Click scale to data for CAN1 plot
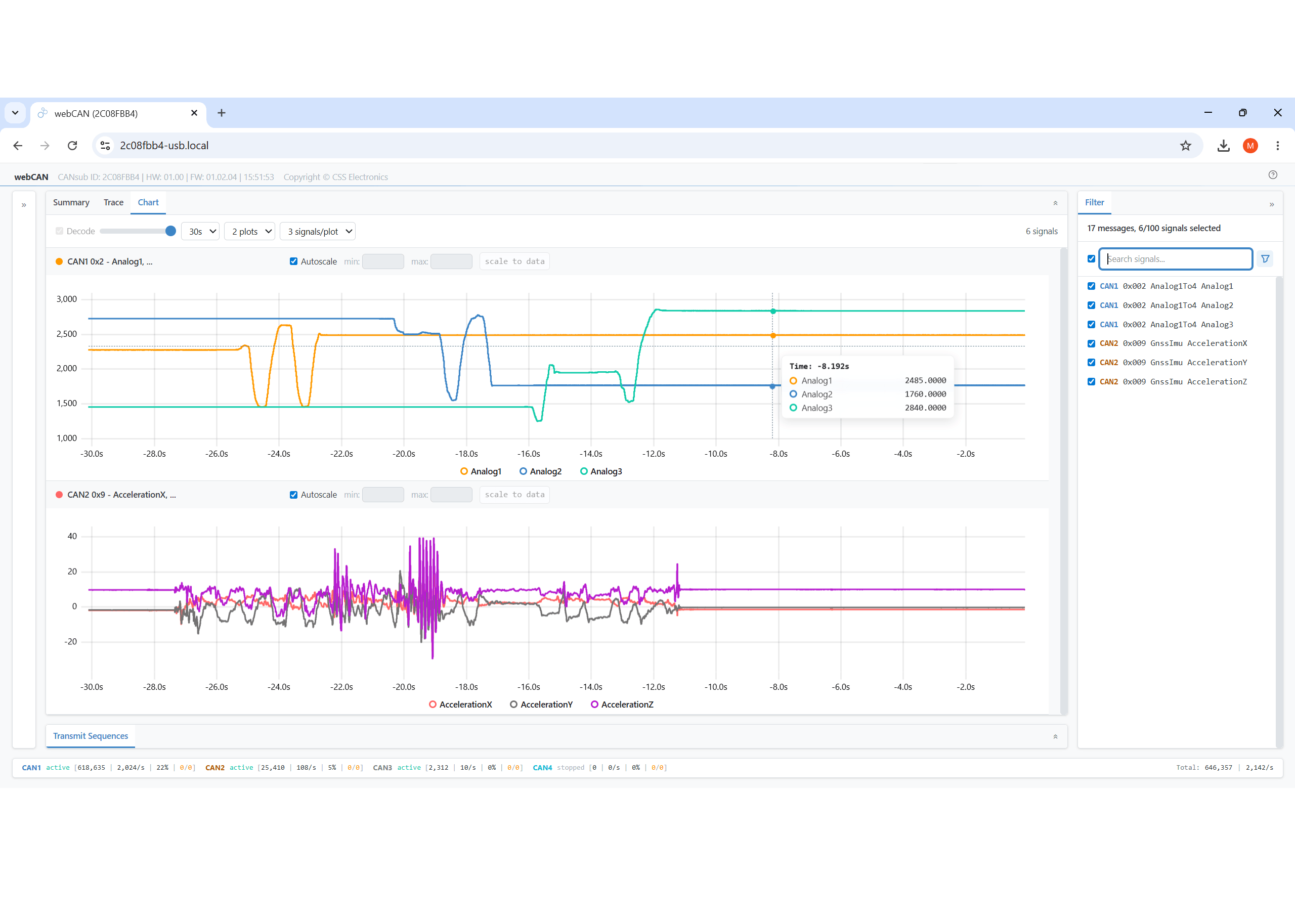Image resolution: width=1295 pixels, height=924 pixels. pos(514,262)
